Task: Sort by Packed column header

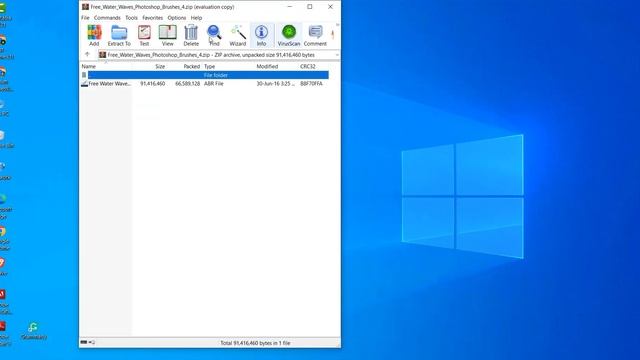Action: click(191, 66)
